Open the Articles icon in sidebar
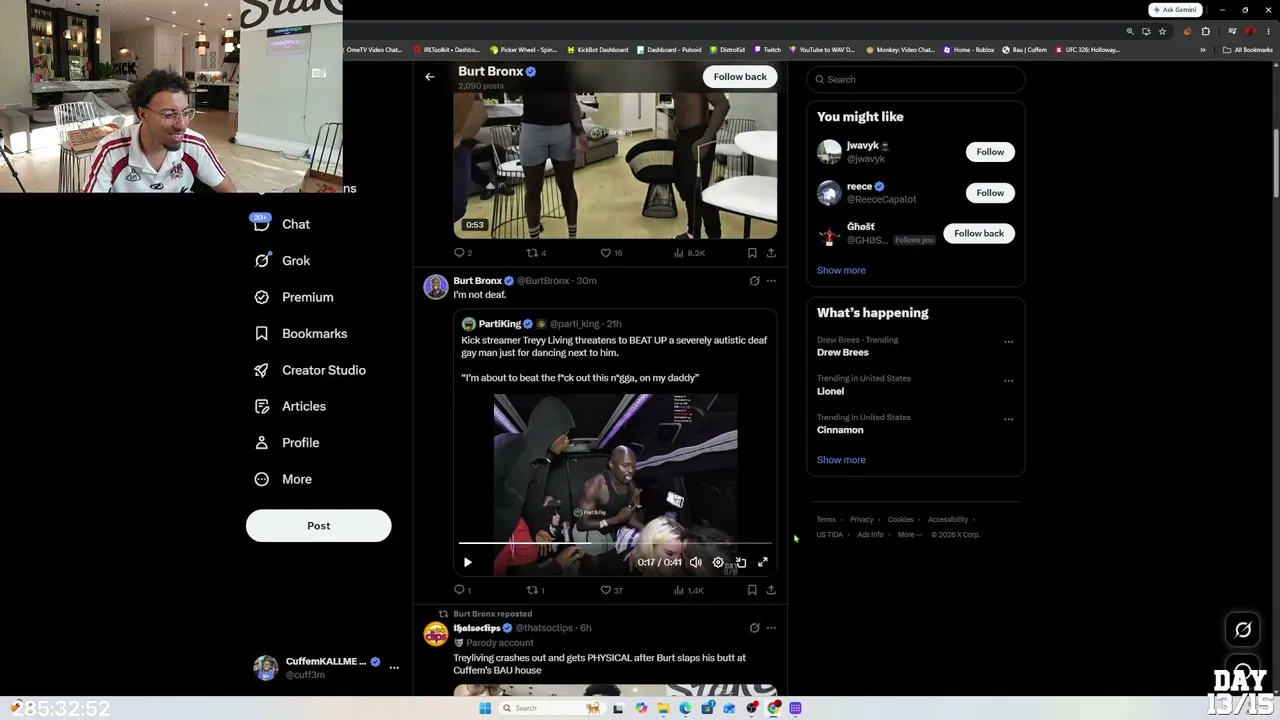The height and width of the screenshot is (720, 1280). [262, 406]
